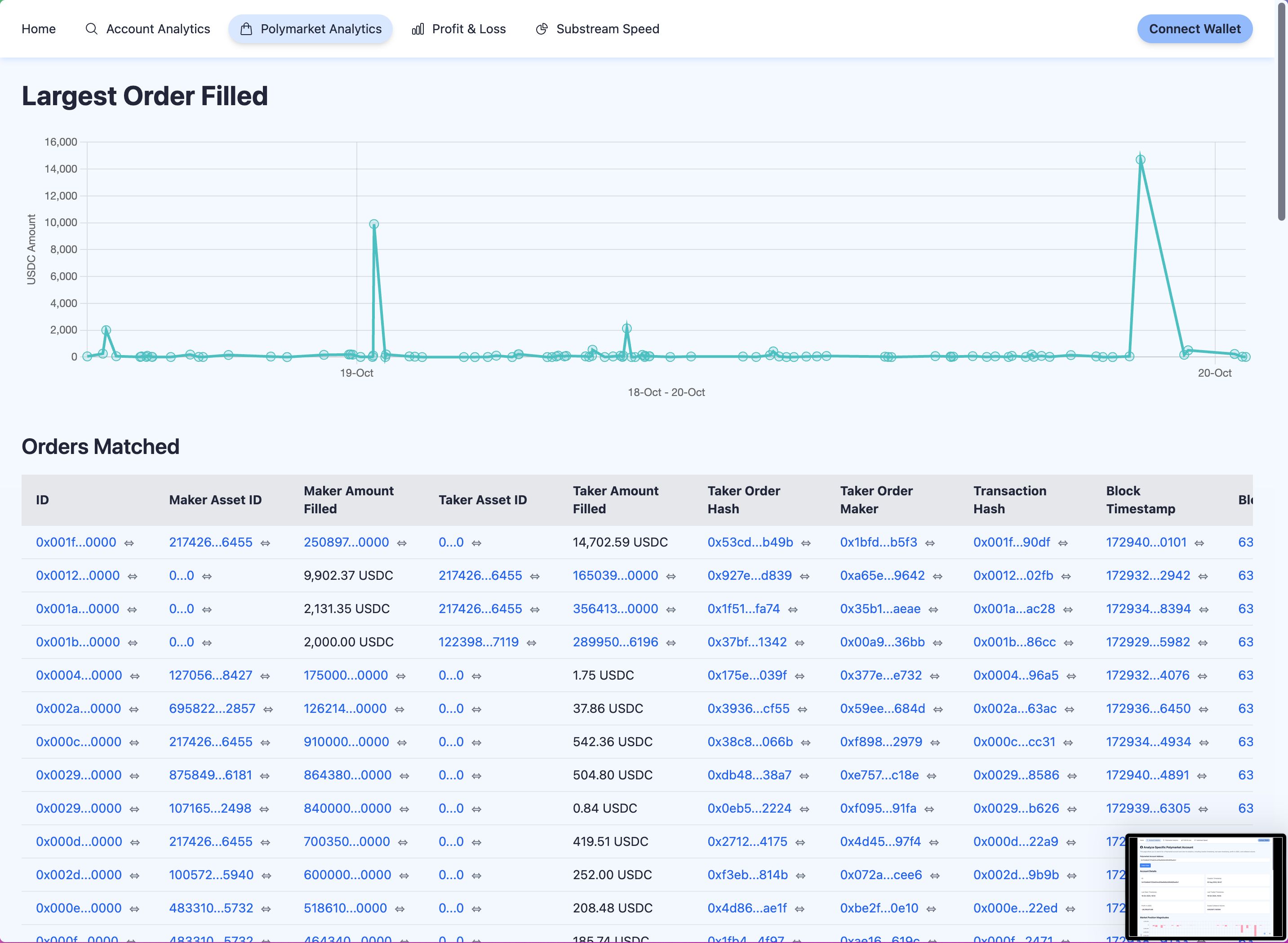The width and height of the screenshot is (1288, 943).
Task: Expand transaction hash 0x001f...90df arrows icon
Action: pyautogui.click(x=1062, y=543)
